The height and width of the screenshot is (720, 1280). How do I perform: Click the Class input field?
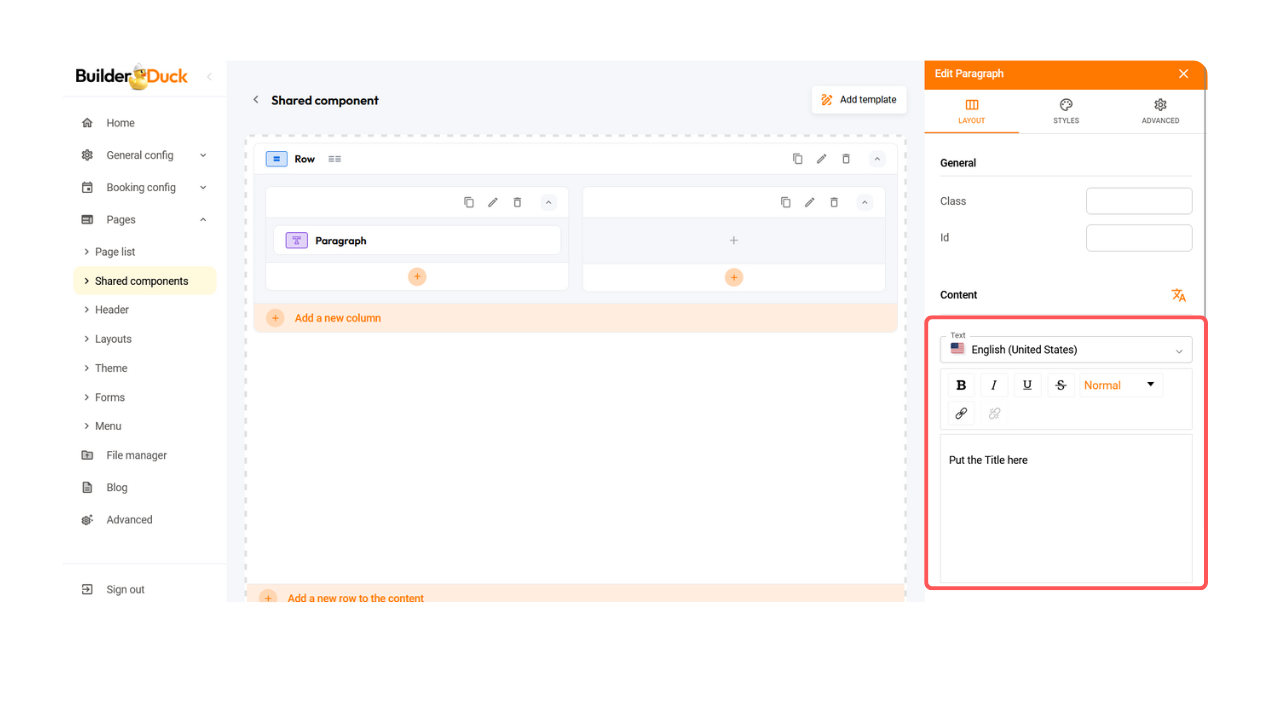(1139, 201)
